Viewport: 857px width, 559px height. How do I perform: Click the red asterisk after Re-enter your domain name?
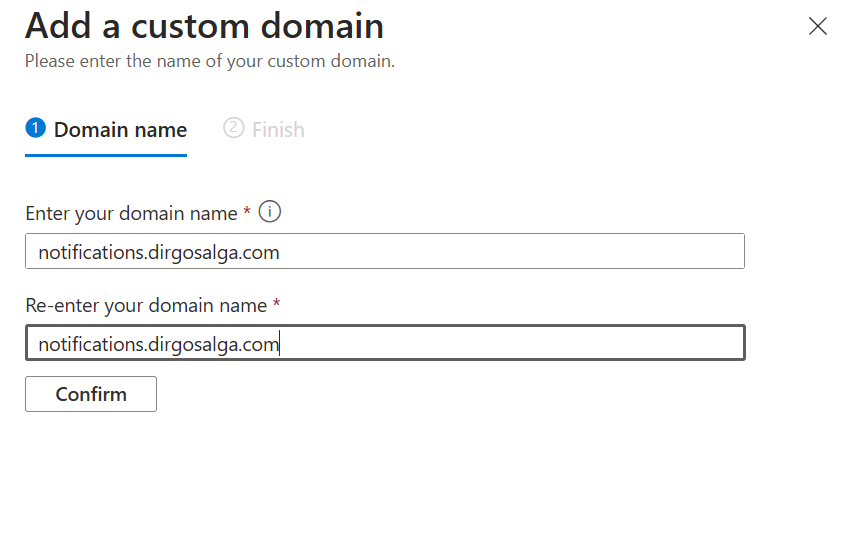276,304
